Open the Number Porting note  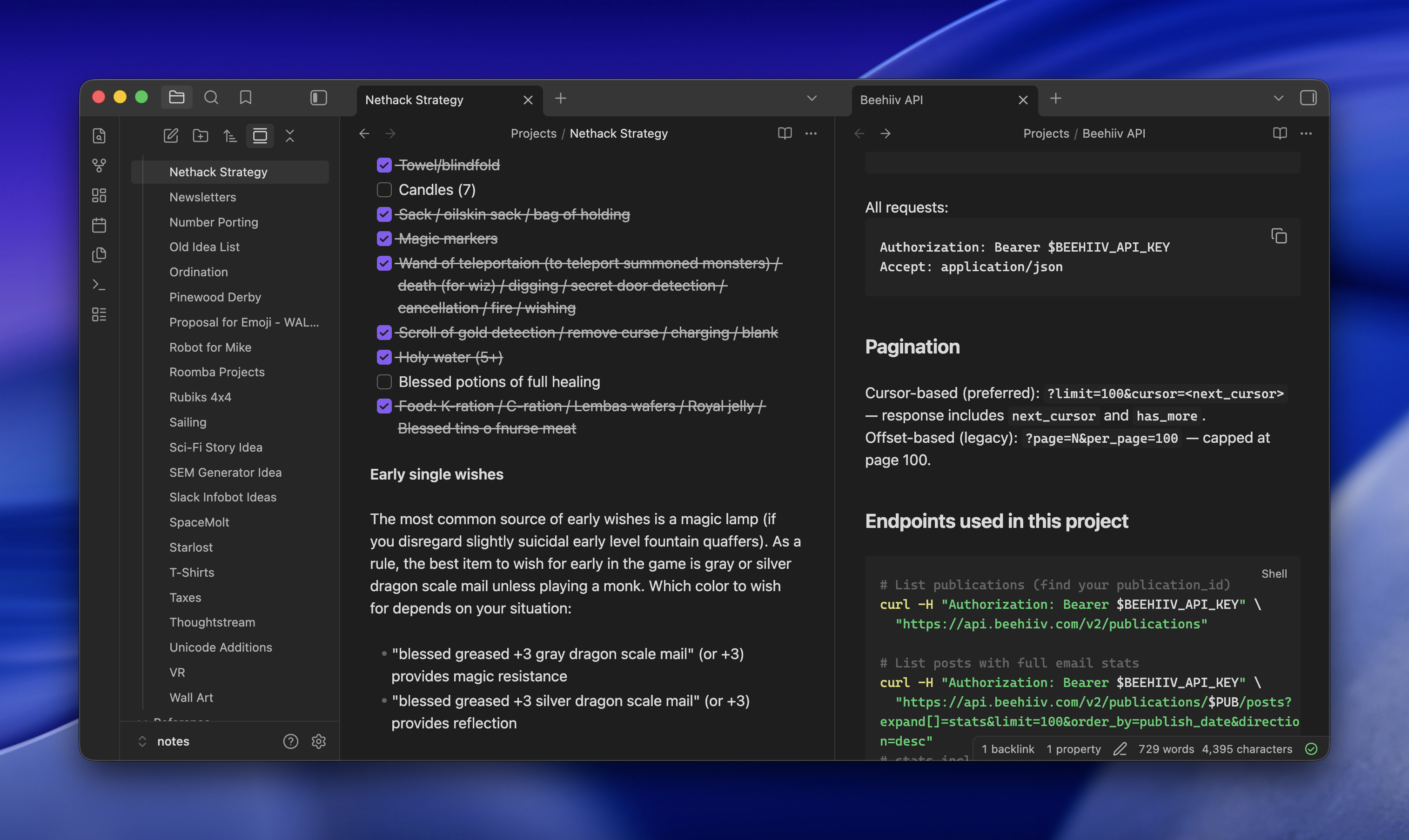[230, 222]
